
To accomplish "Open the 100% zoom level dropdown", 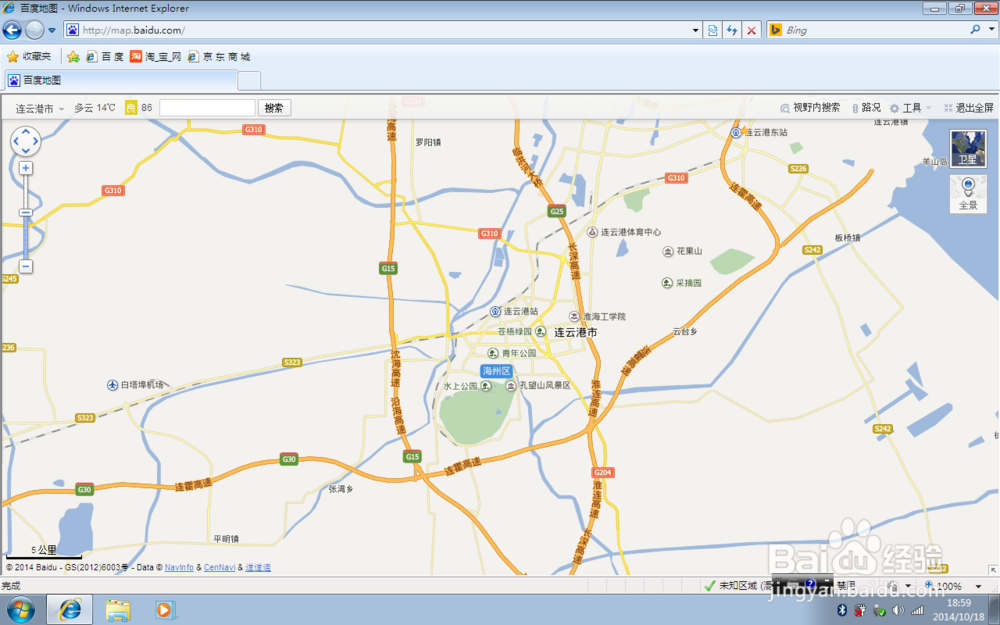I will point(979,585).
